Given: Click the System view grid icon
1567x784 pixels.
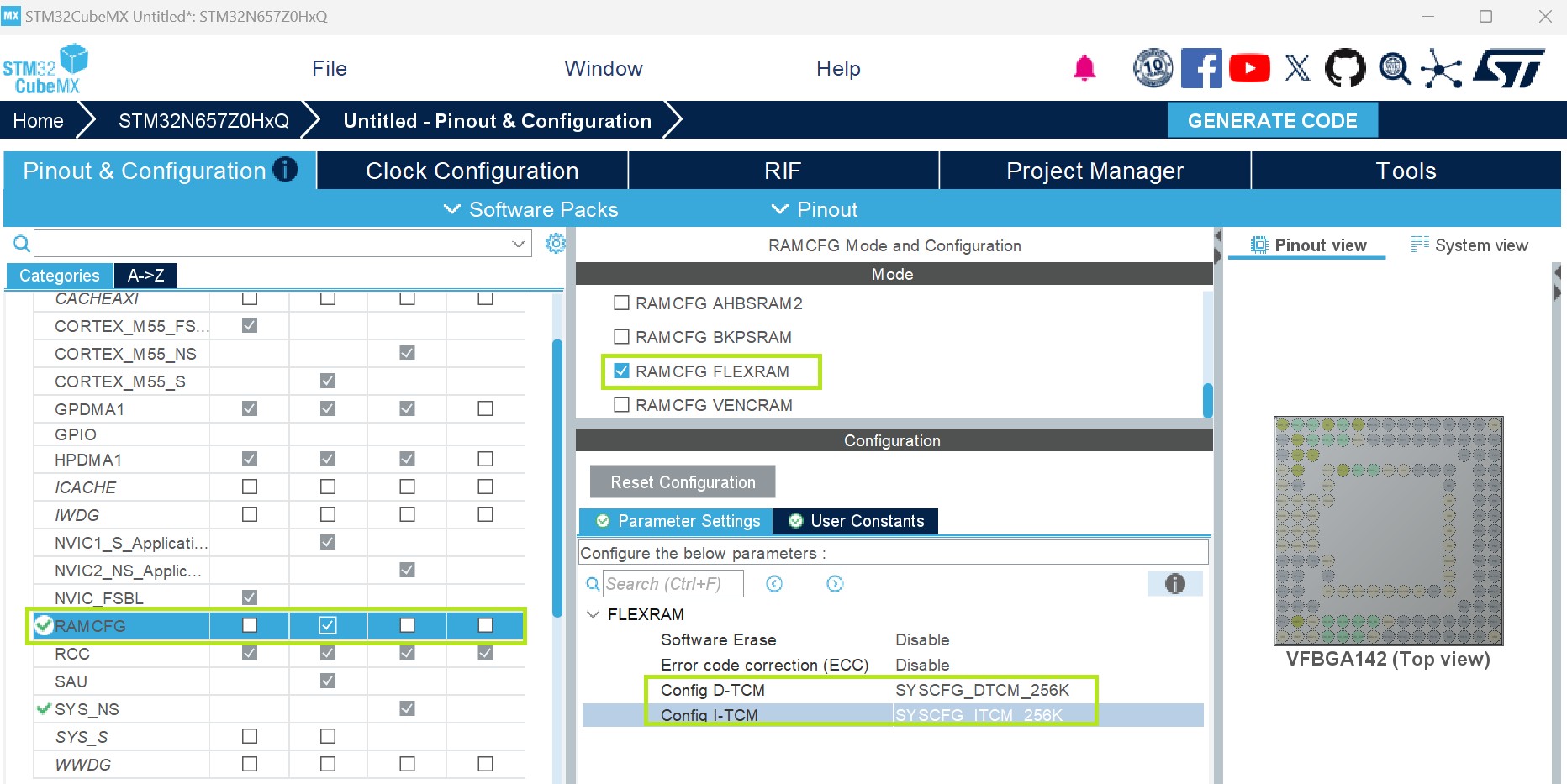Looking at the screenshot, I should point(1420,245).
